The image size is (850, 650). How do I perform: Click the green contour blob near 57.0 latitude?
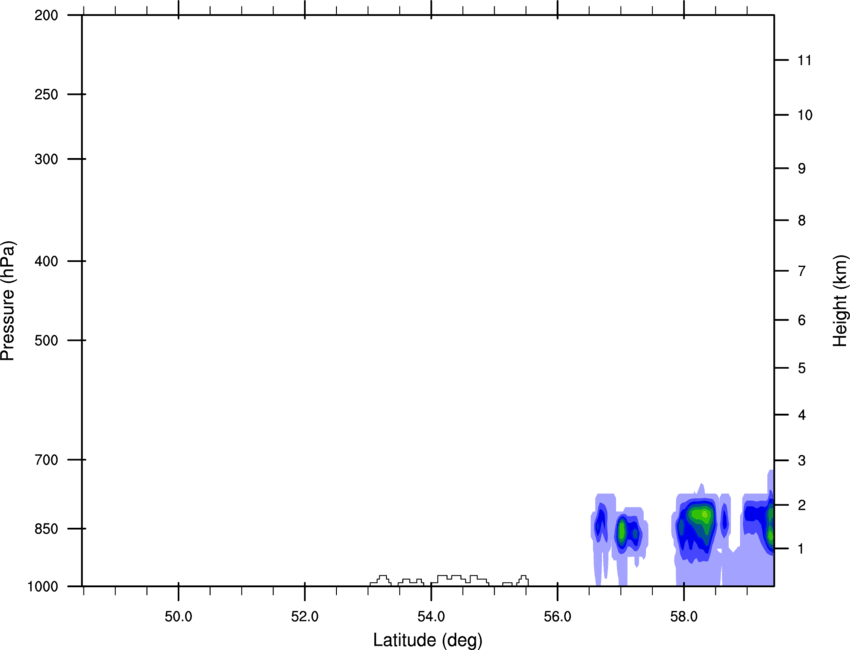pyautogui.click(x=622, y=531)
